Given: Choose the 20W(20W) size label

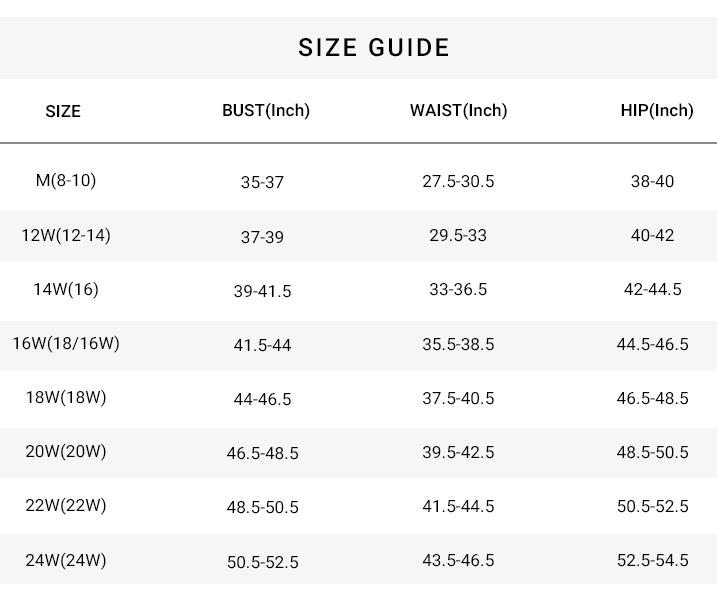Looking at the screenshot, I should (x=66, y=451).
